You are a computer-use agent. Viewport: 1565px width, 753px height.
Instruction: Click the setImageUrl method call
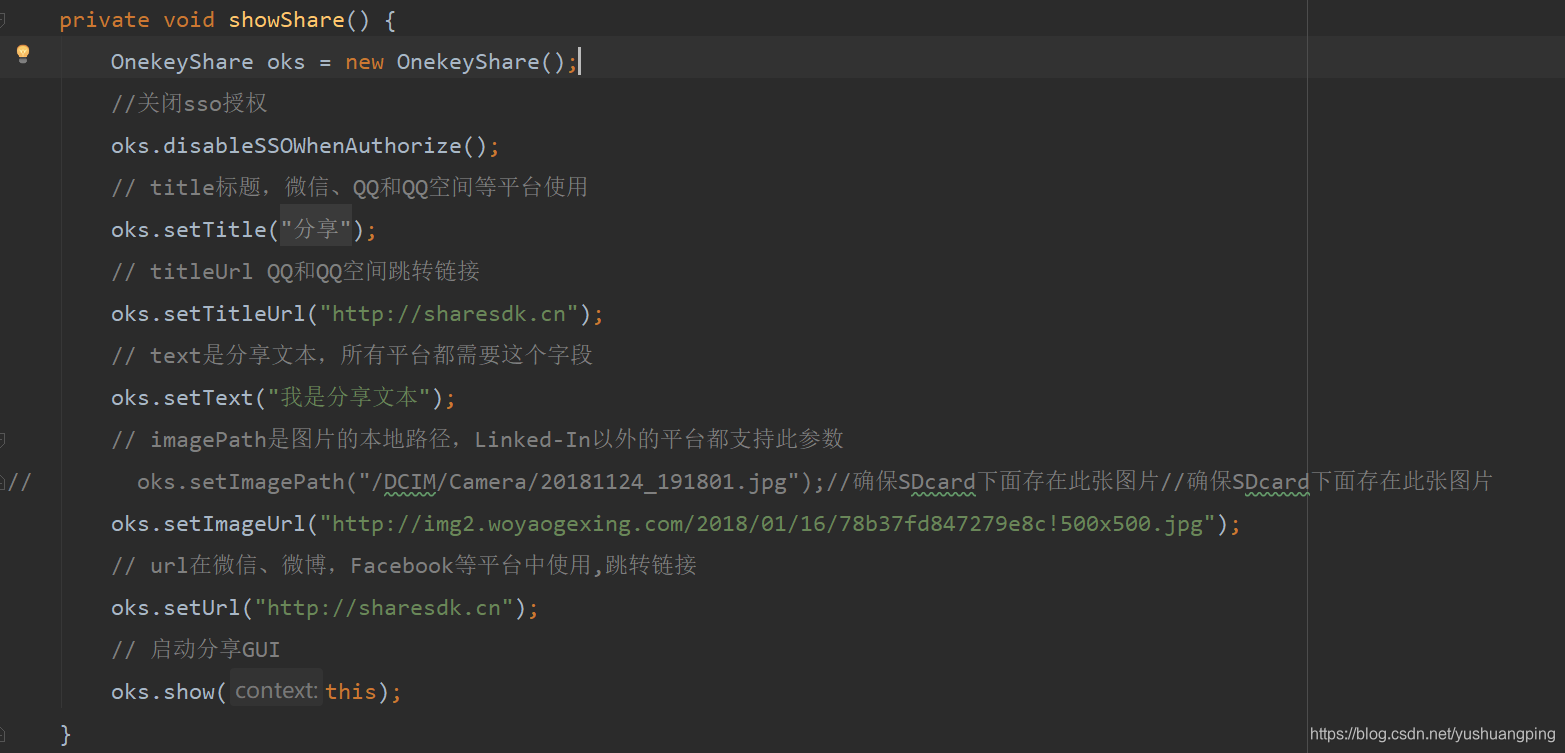(x=234, y=524)
